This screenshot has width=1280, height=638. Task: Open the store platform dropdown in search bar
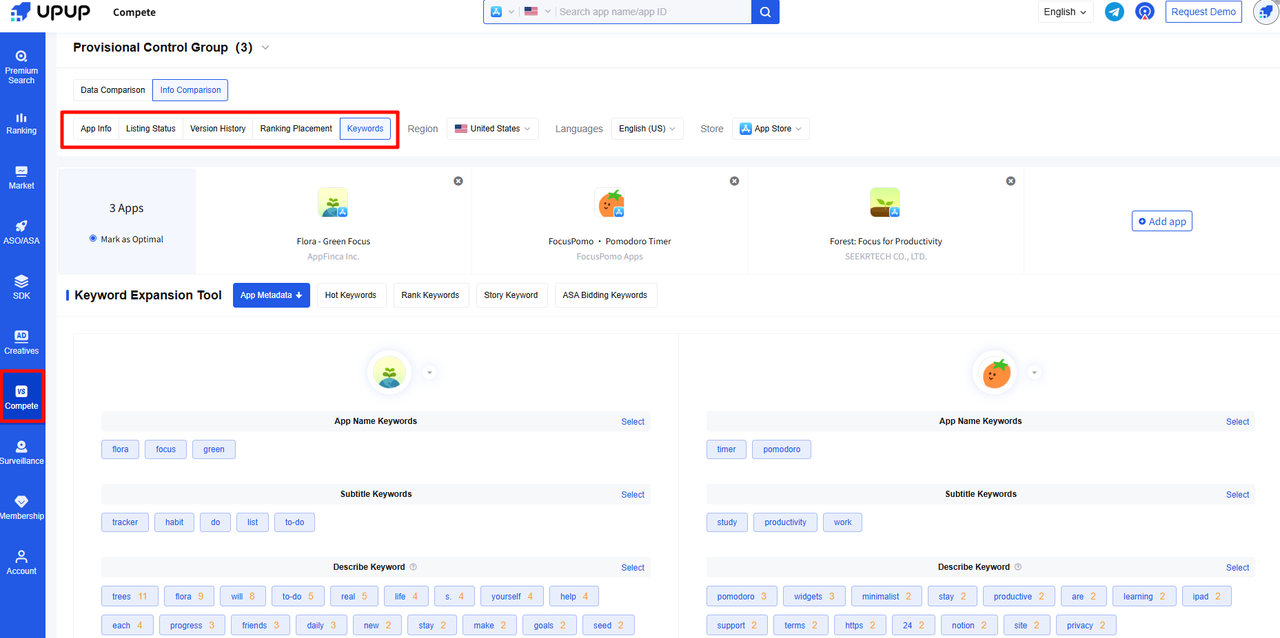coord(503,12)
